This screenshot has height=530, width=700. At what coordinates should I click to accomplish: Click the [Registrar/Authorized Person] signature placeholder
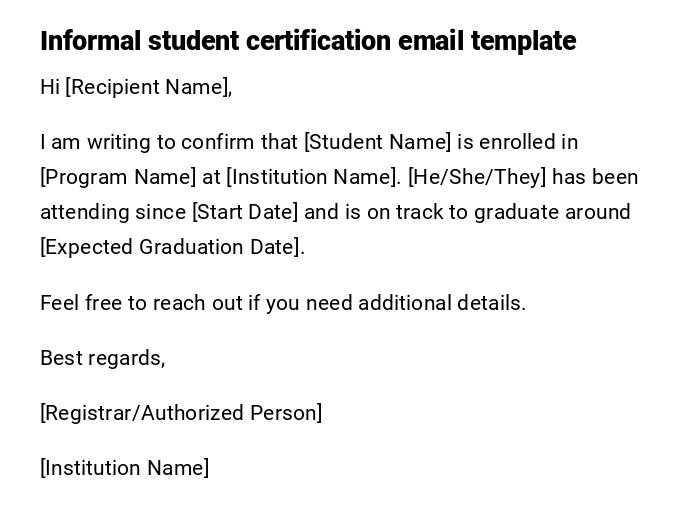pos(181,413)
